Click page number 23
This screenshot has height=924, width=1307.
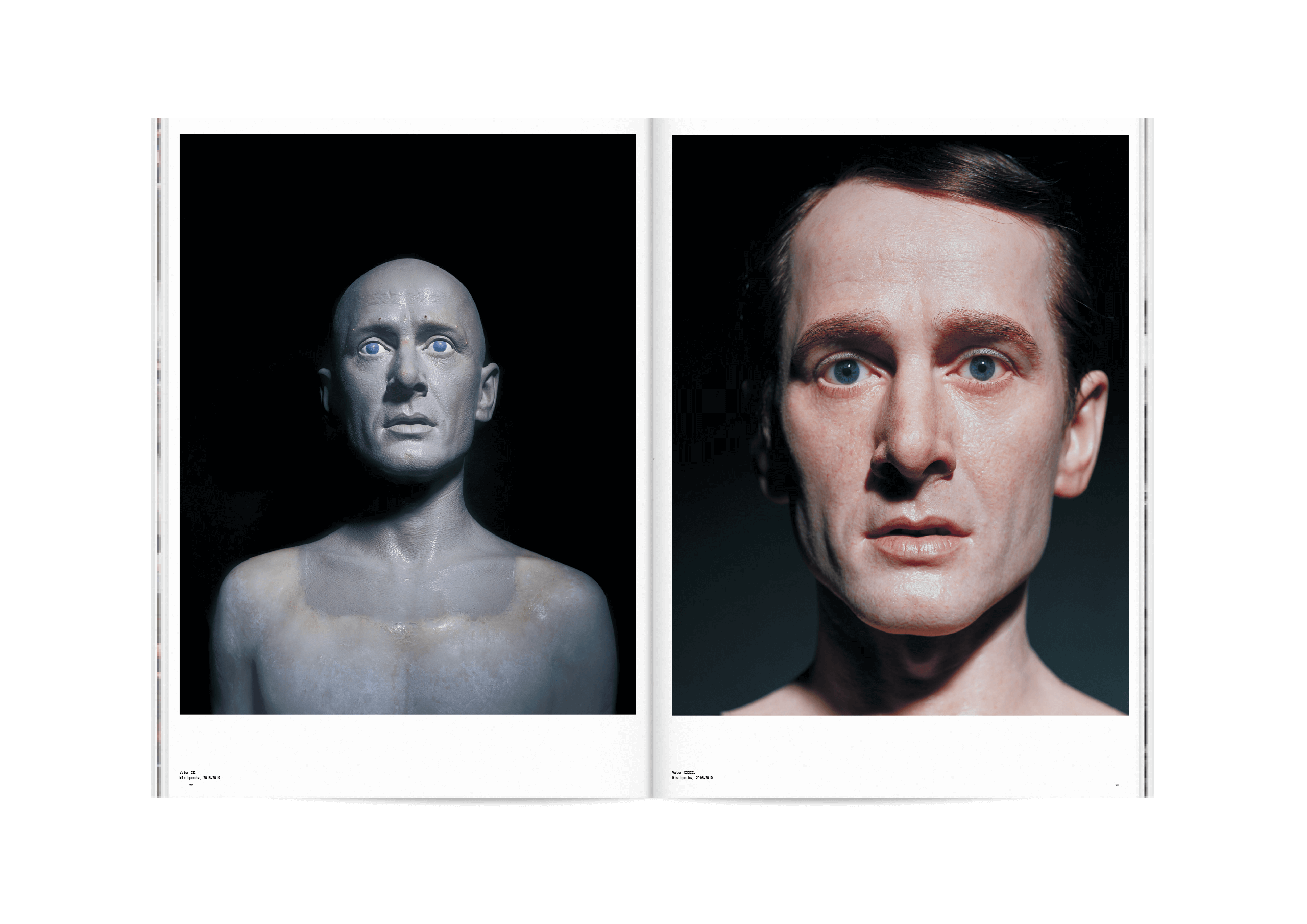coord(1117,785)
